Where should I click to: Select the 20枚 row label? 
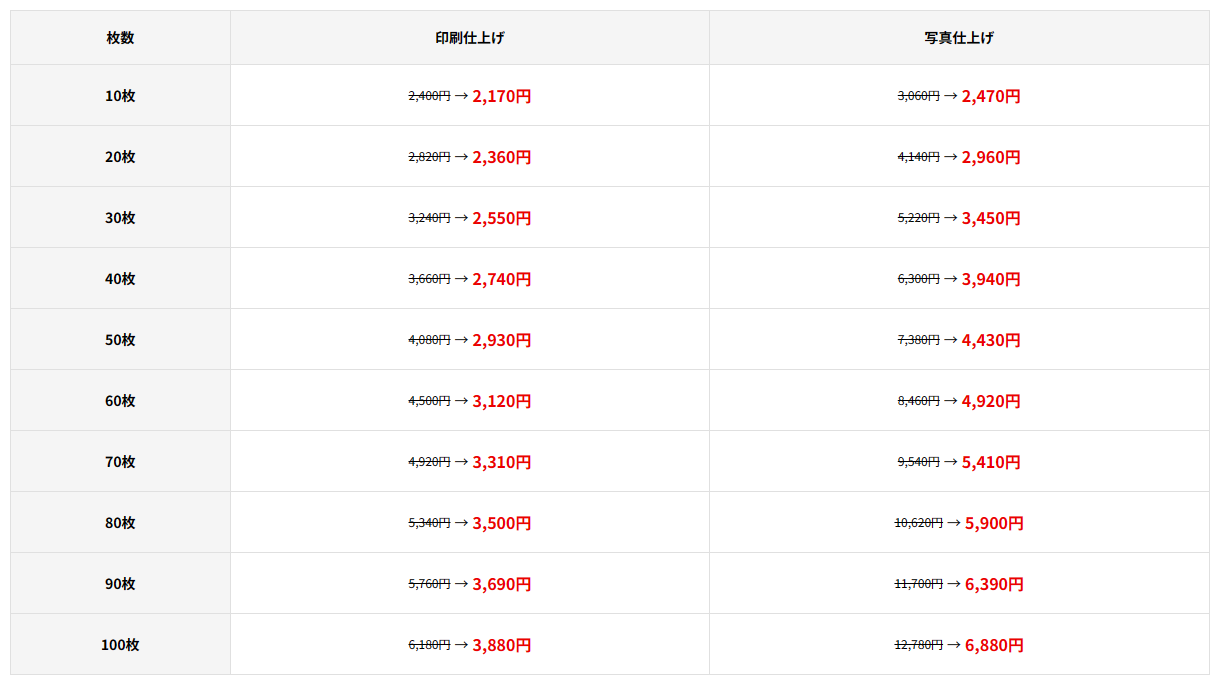point(120,157)
